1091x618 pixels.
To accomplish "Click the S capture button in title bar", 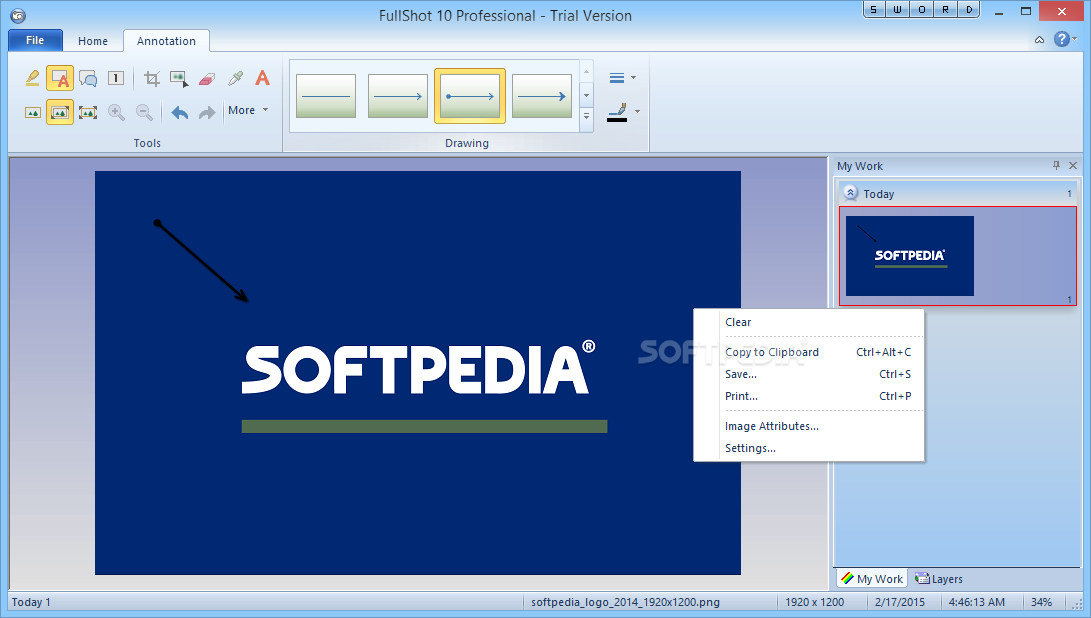I will point(874,10).
